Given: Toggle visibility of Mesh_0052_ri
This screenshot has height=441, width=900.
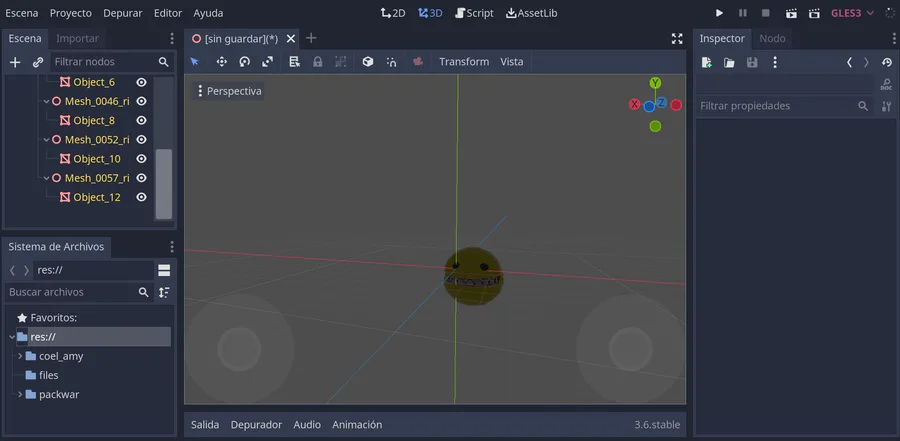Looking at the screenshot, I should pyautogui.click(x=141, y=140).
